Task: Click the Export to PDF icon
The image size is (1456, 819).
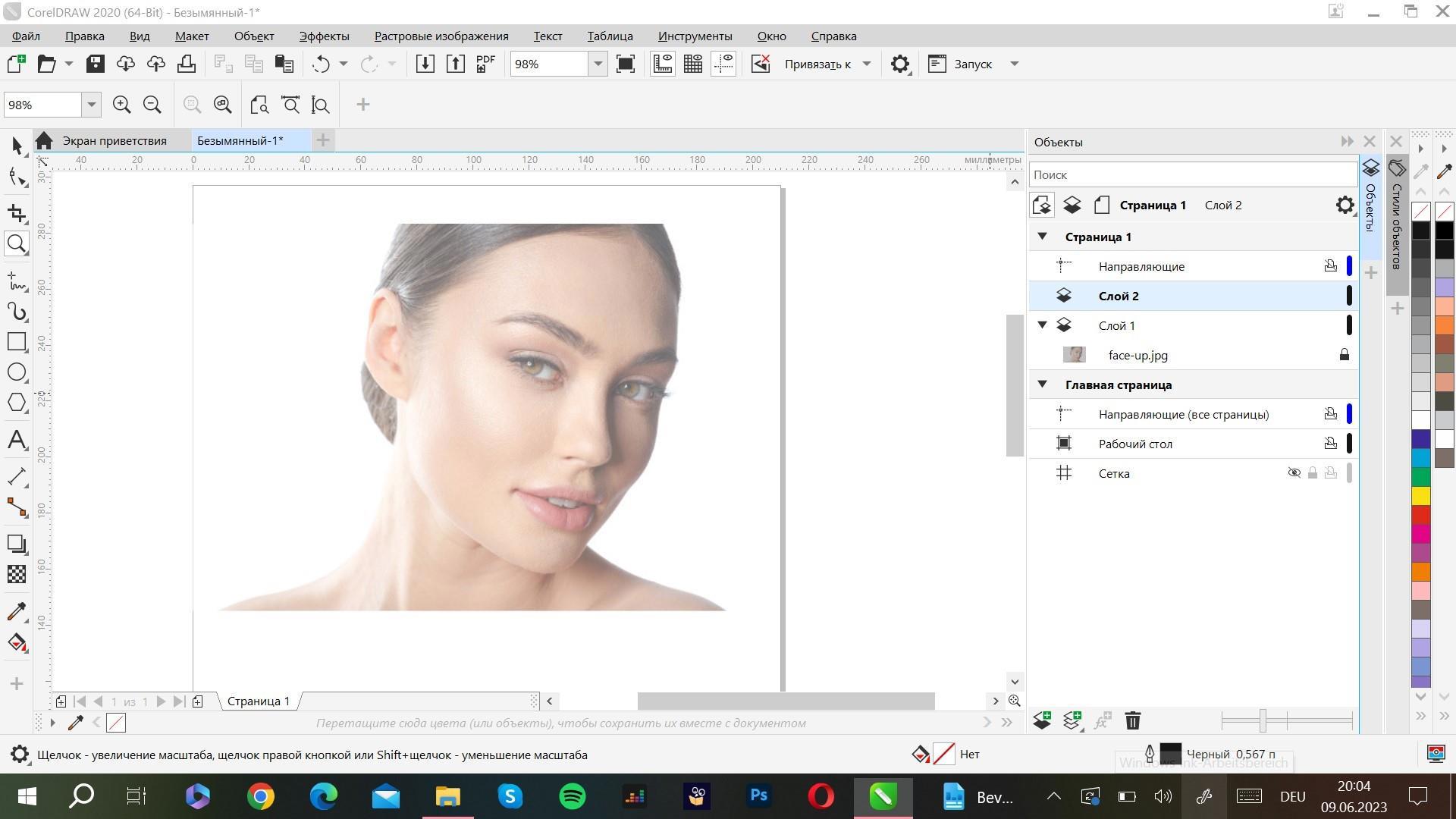Action: (485, 64)
